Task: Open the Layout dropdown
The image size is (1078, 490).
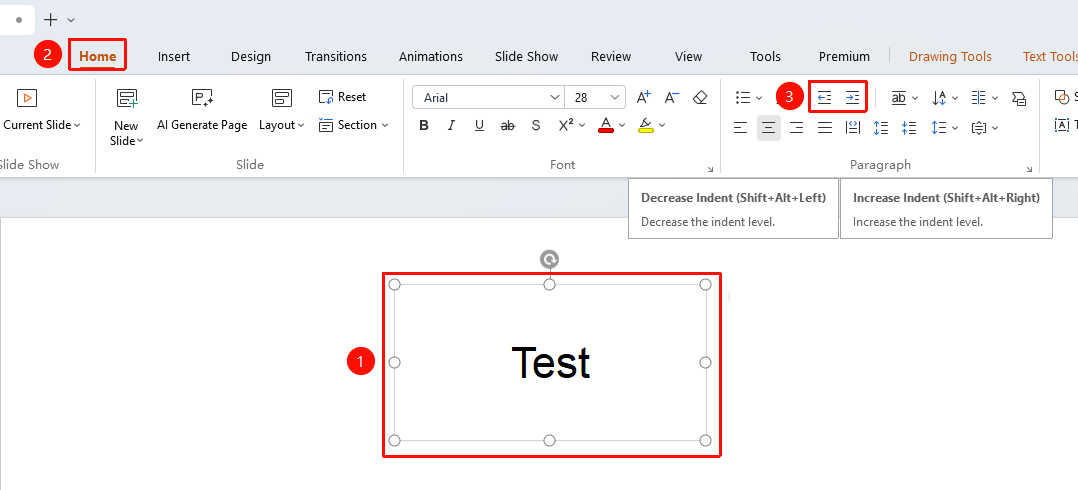Action: click(281, 125)
